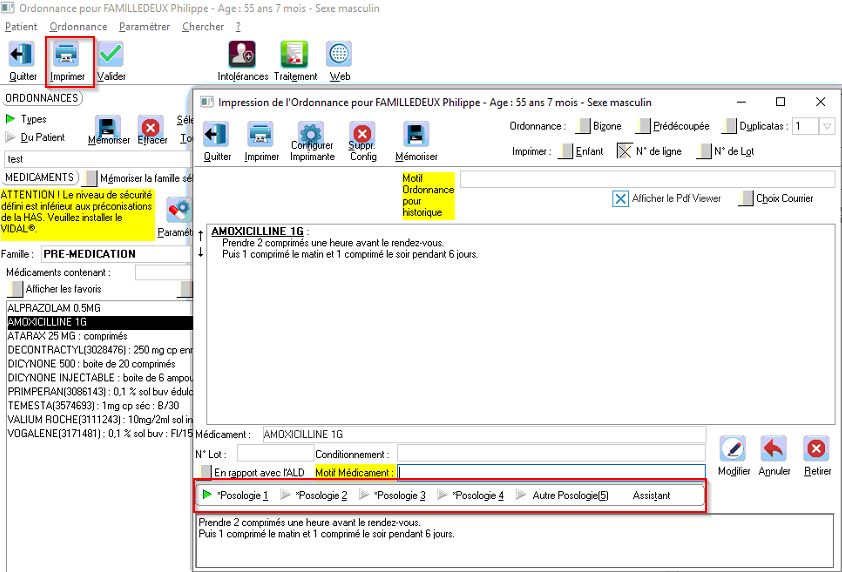Click the Retirer red cross icon
This screenshot has width=842, height=572.
816,448
